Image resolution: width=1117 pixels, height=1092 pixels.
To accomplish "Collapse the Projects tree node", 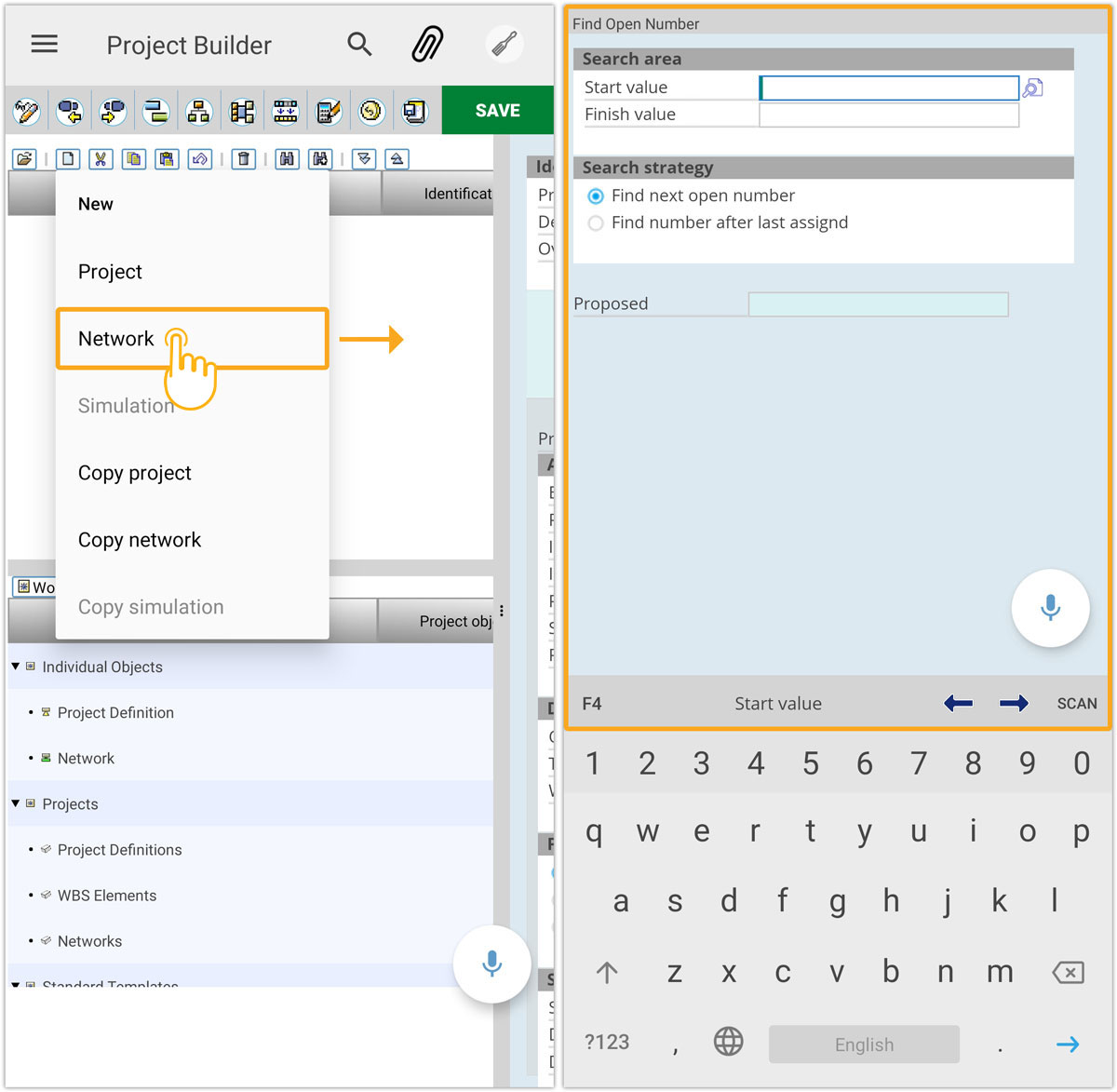I will (16, 803).
